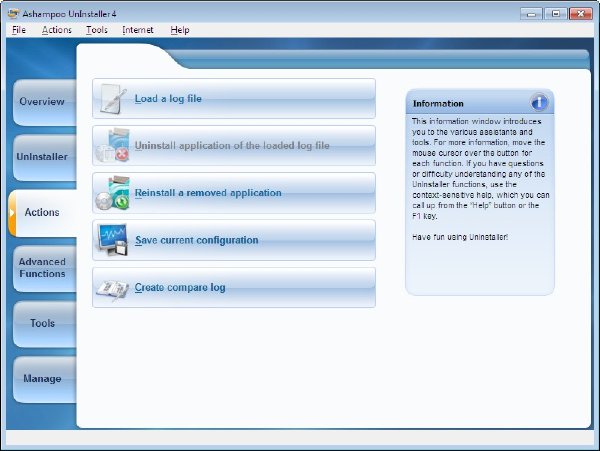This screenshot has width=600, height=451.
Task: Click the Load a log file notepad icon
Action: 112,99
